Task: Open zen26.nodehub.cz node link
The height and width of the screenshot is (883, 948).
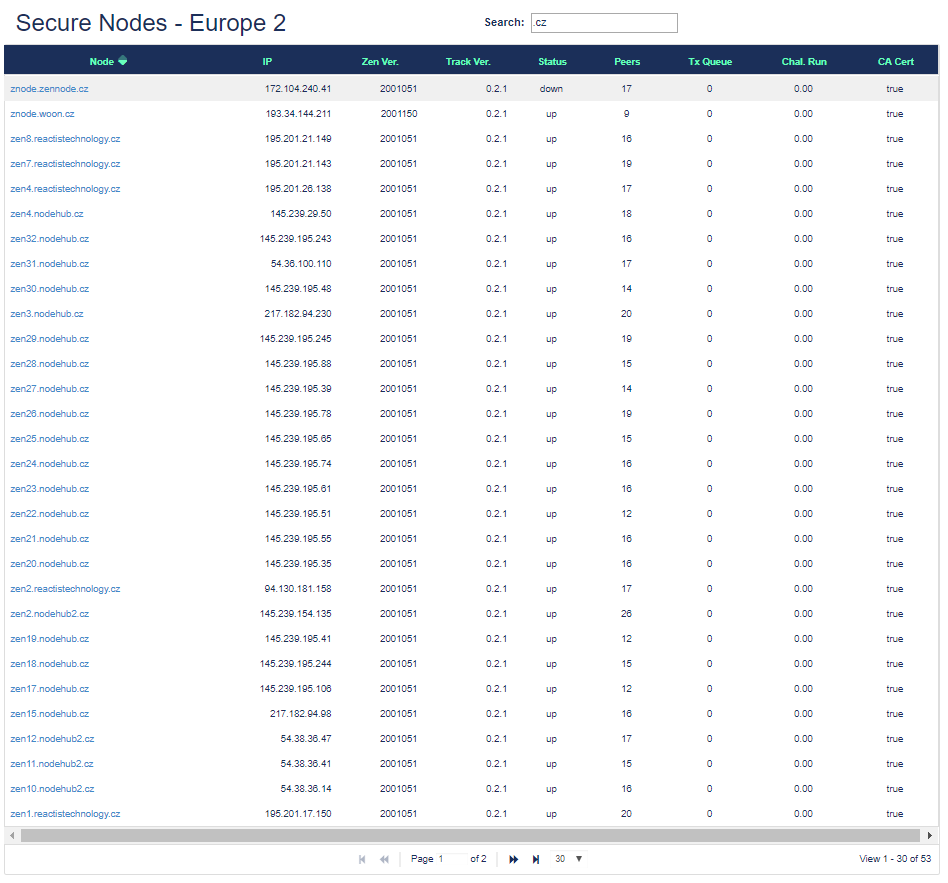Action: coord(50,414)
